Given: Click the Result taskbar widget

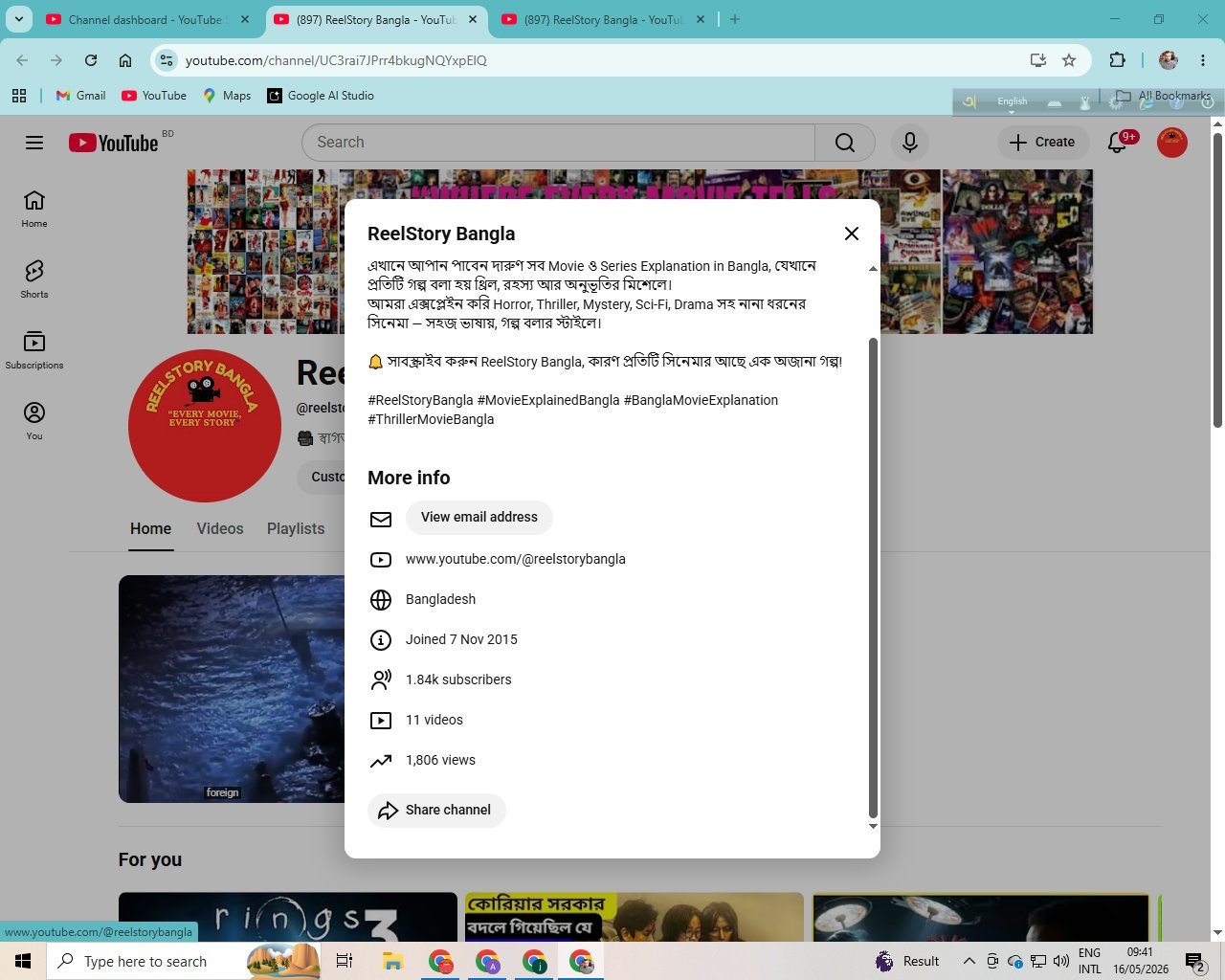Looking at the screenshot, I should point(907,961).
